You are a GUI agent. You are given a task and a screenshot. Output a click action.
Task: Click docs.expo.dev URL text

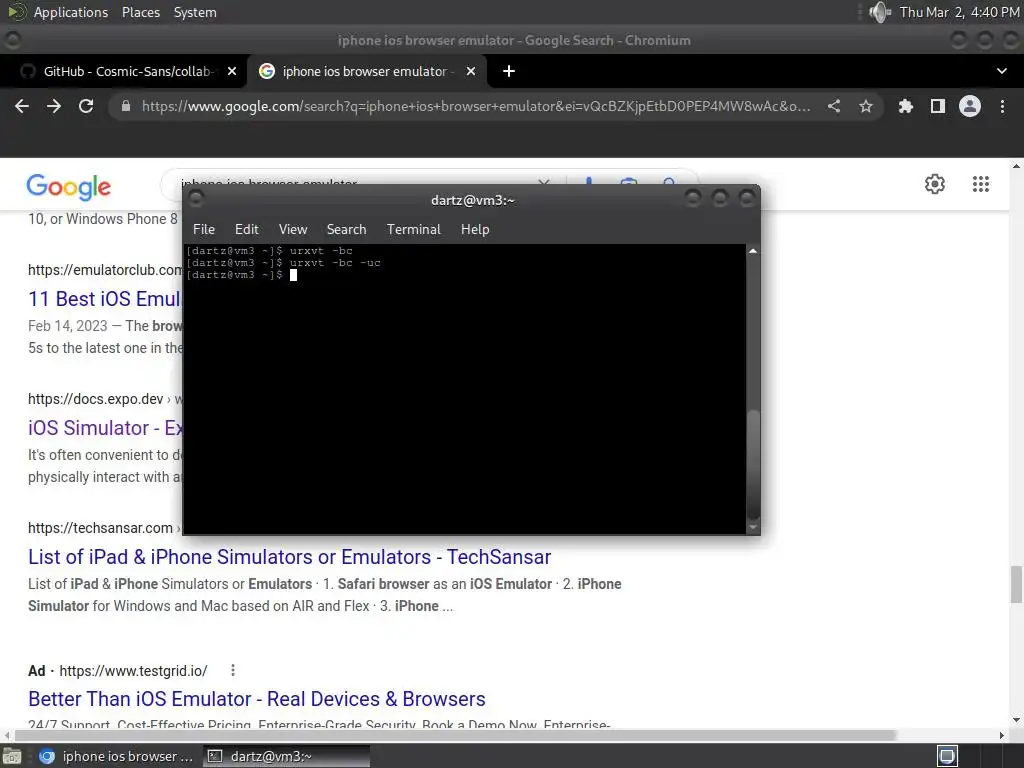(95, 399)
